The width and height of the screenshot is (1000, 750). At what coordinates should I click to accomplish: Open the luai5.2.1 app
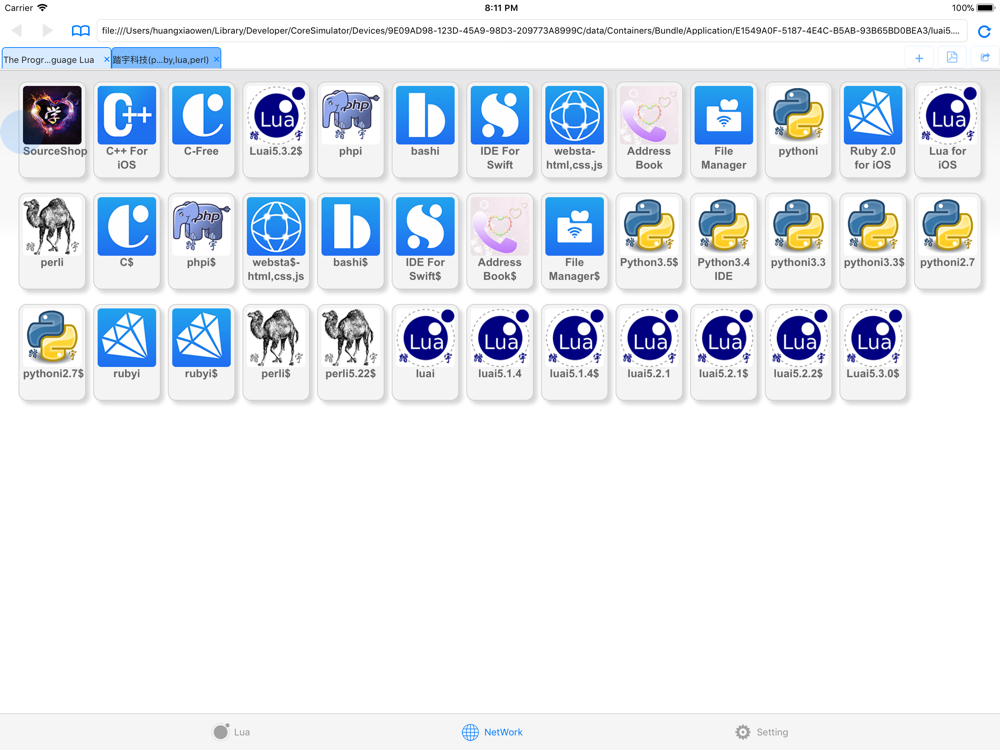point(649,353)
